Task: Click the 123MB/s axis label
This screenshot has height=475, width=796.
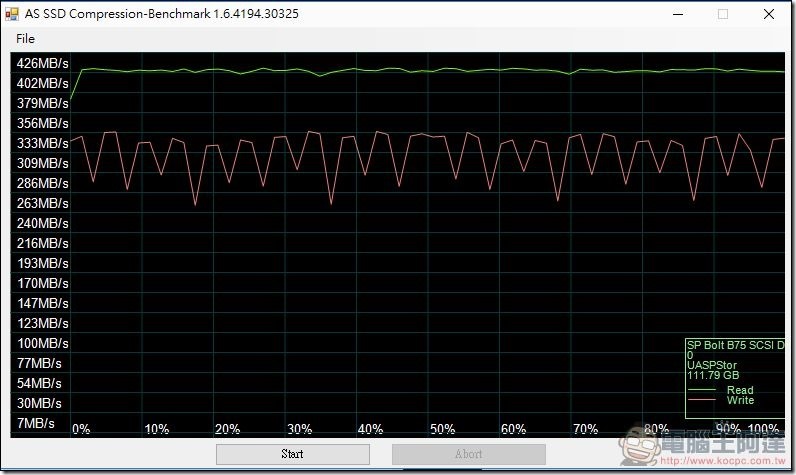Action: 42,323
